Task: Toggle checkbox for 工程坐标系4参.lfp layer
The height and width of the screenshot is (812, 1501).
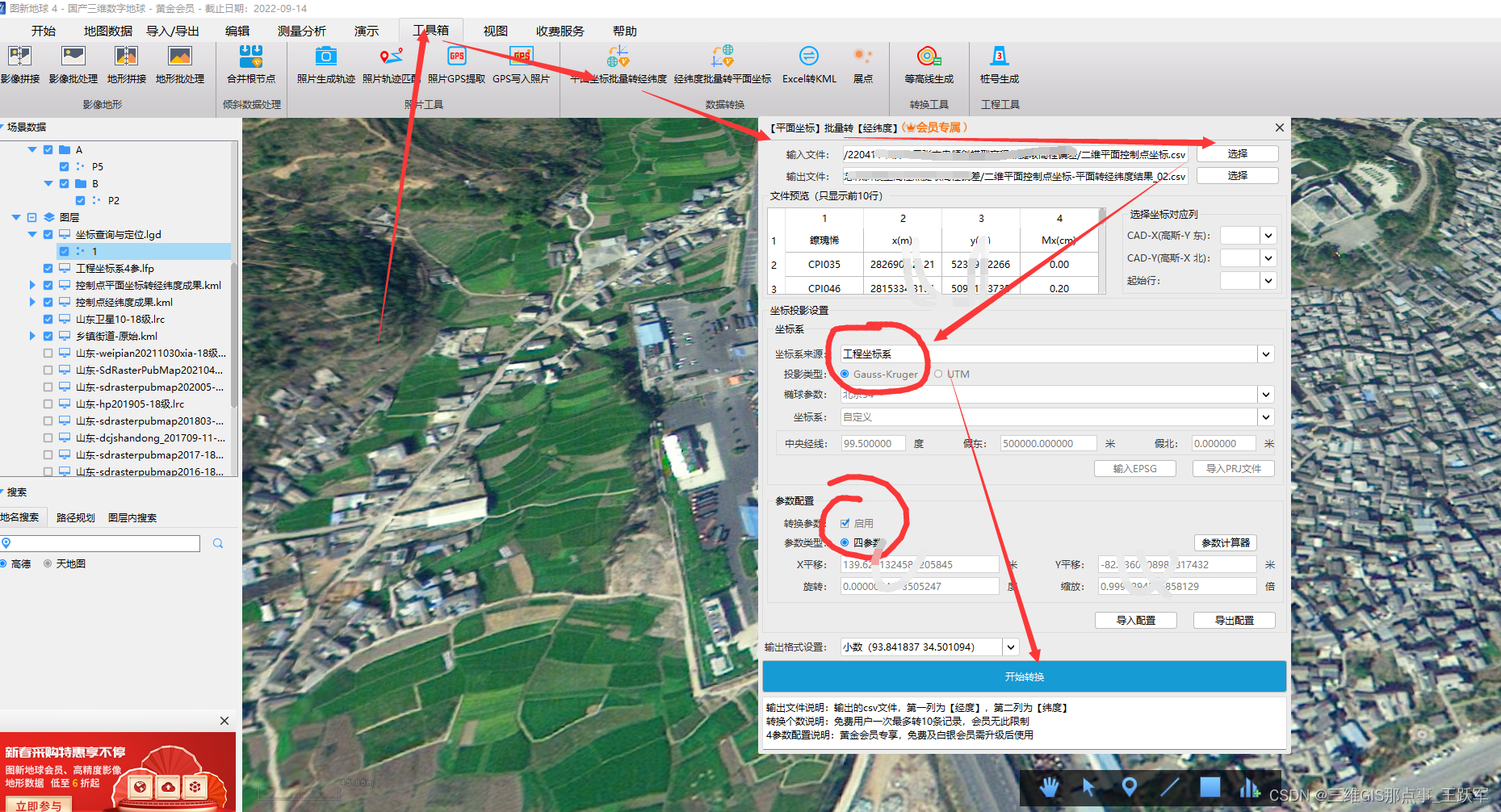Action: click(48, 268)
